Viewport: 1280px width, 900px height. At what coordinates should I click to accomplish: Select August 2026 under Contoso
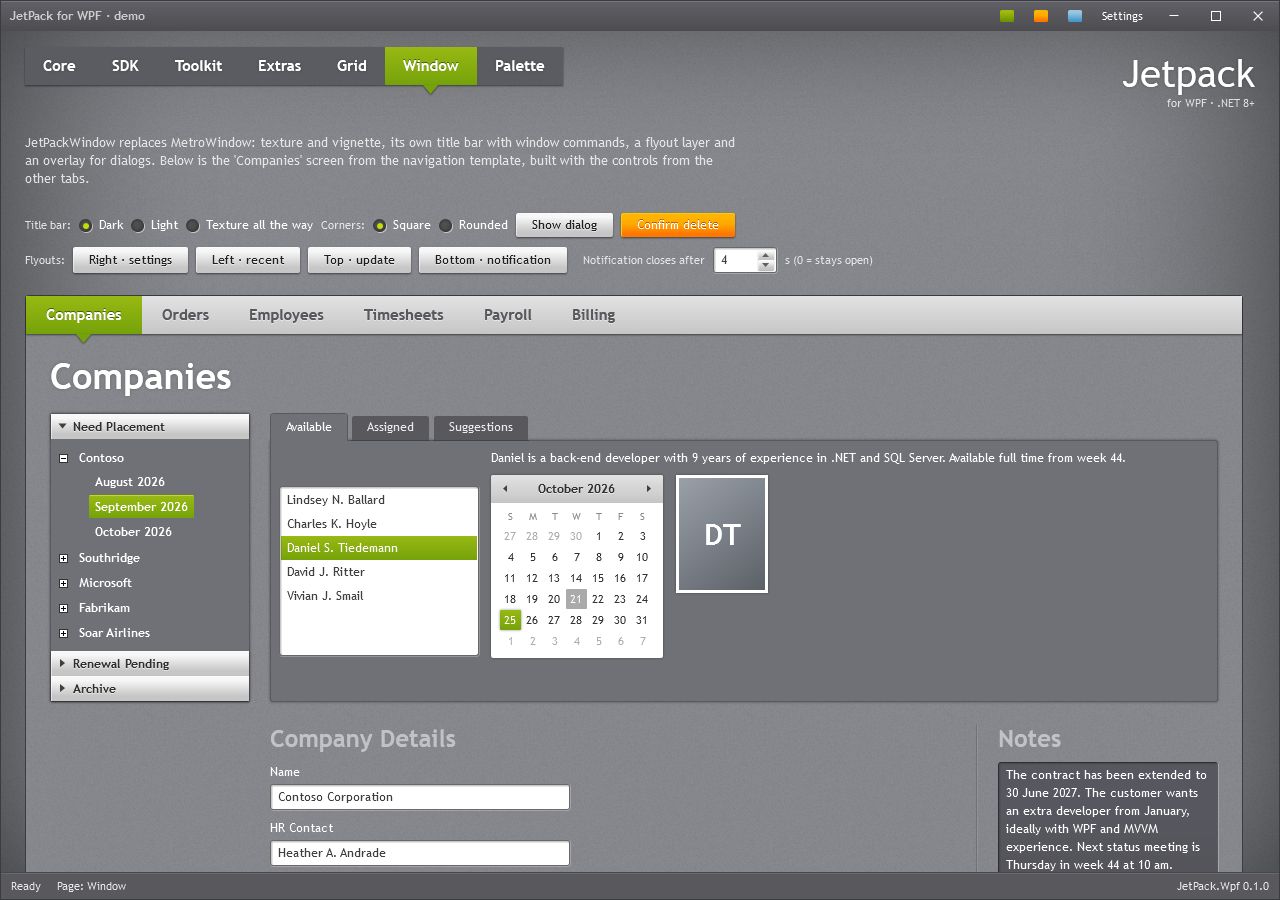pyautogui.click(x=130, y=482)
